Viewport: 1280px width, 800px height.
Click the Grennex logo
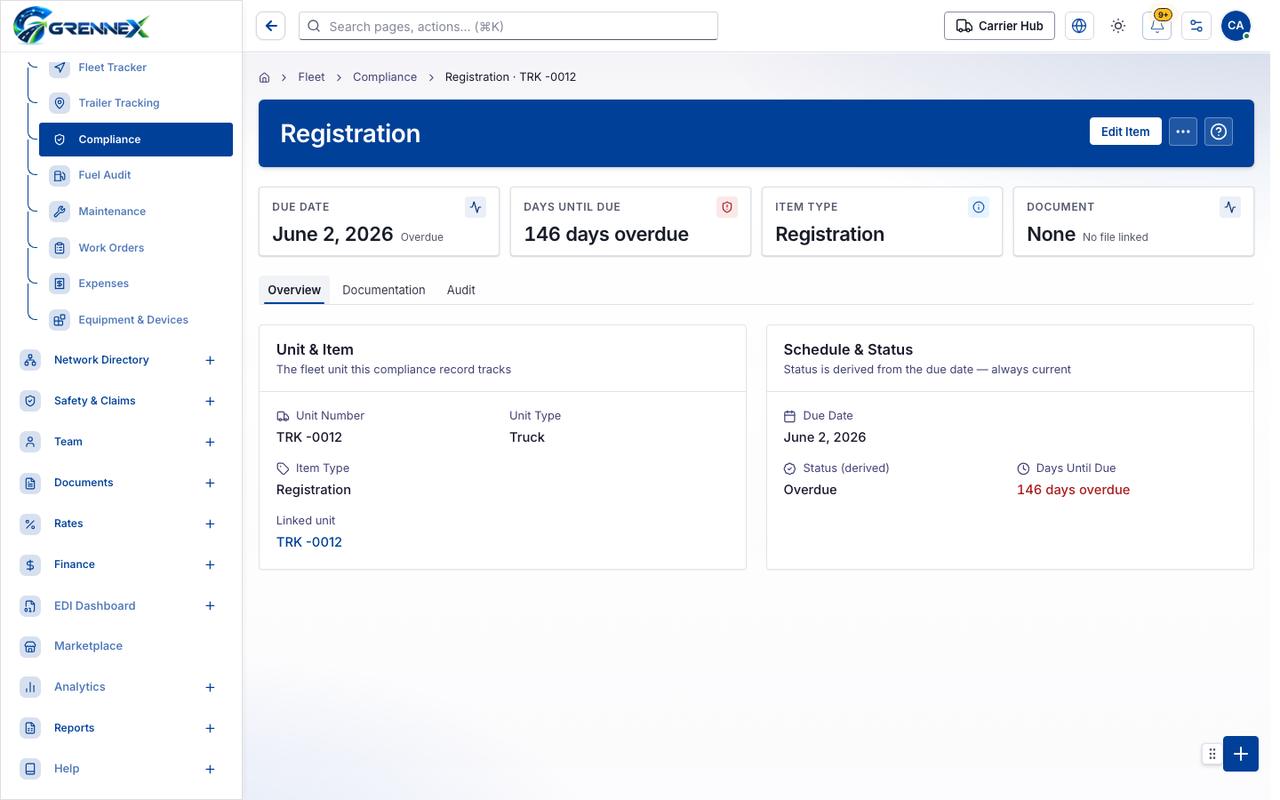pos(81,25)
